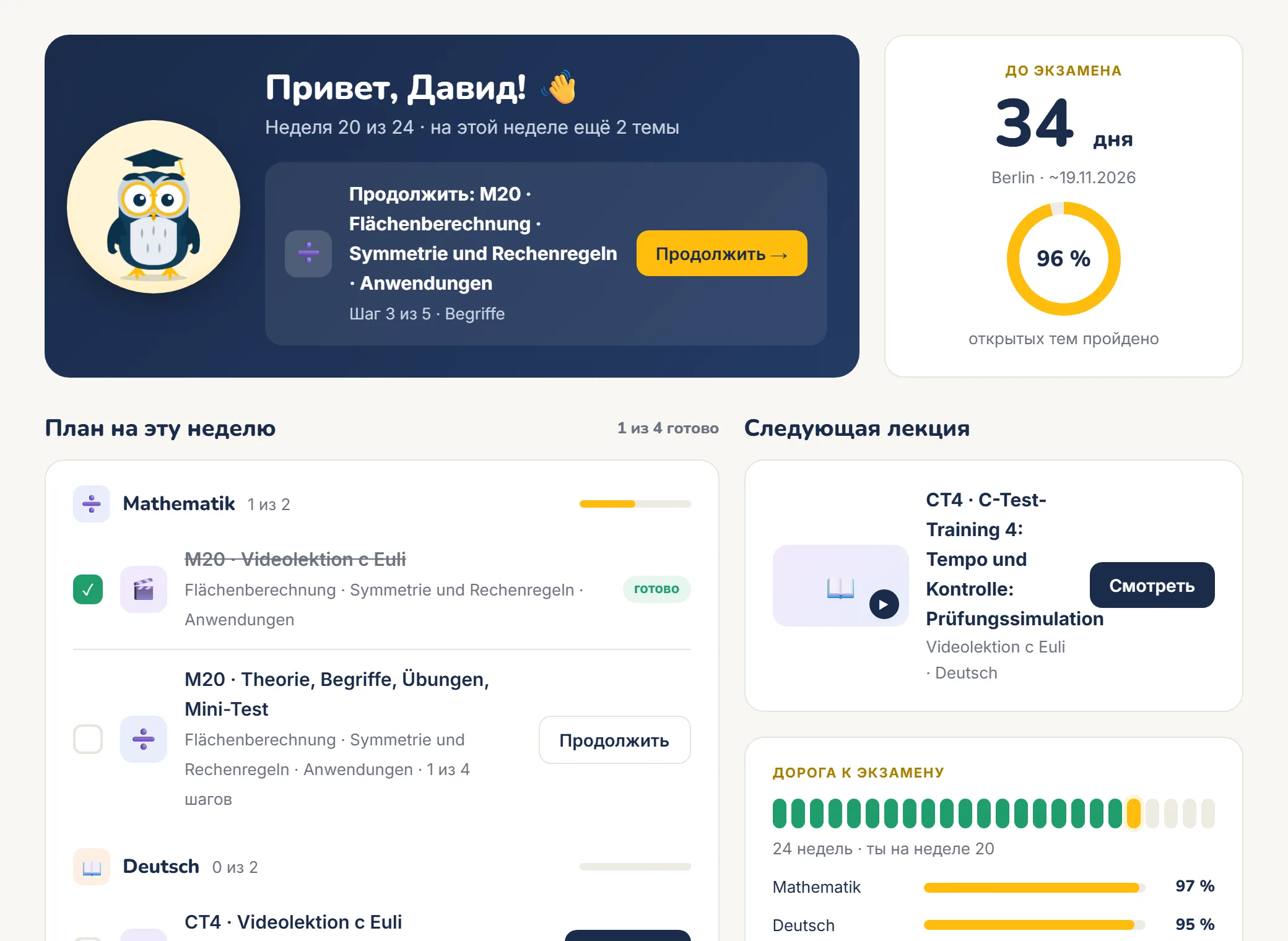Click the 34 дня countdown

[1064, 124]
